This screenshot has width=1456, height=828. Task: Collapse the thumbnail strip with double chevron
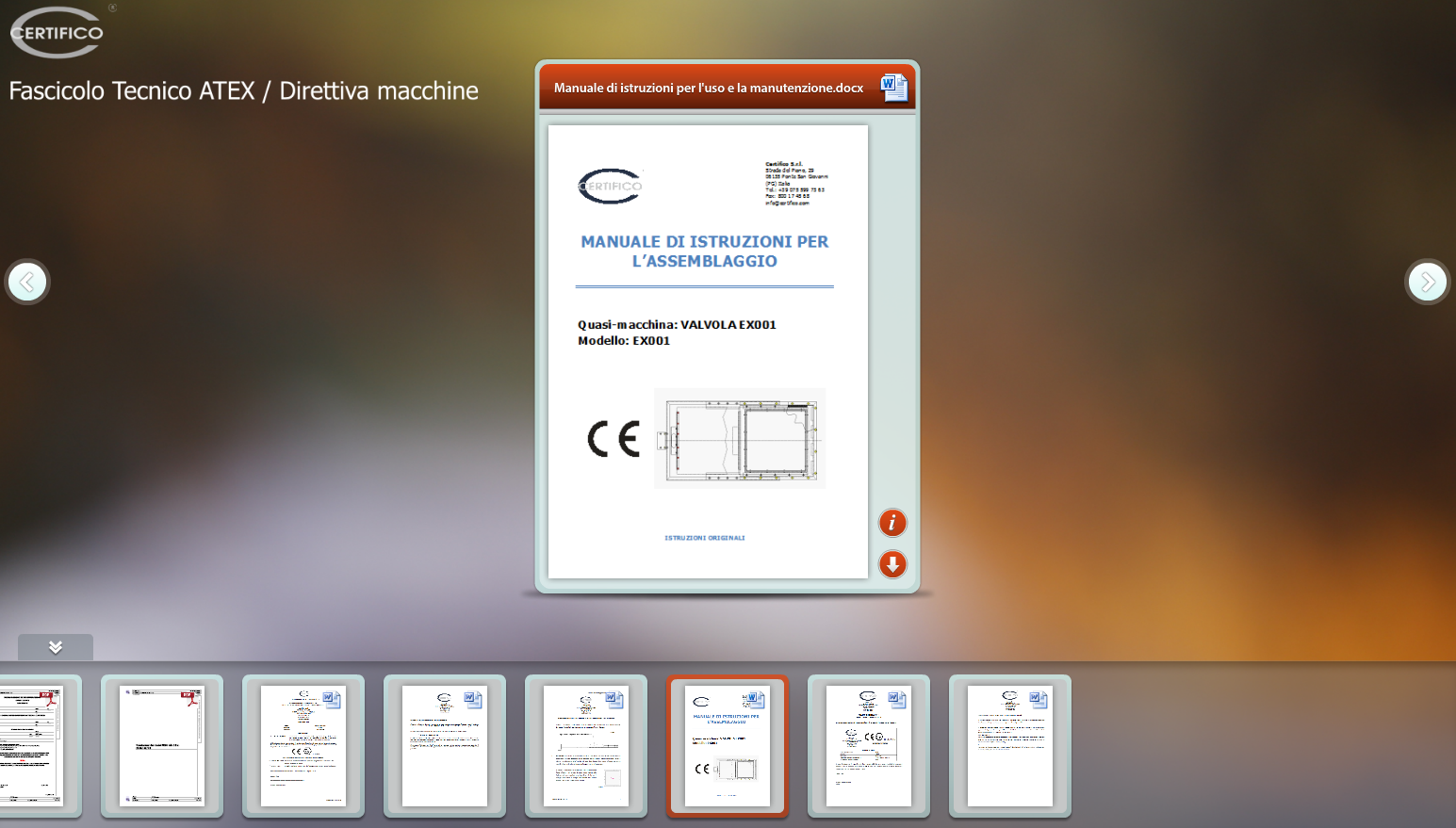coord(56,647)
